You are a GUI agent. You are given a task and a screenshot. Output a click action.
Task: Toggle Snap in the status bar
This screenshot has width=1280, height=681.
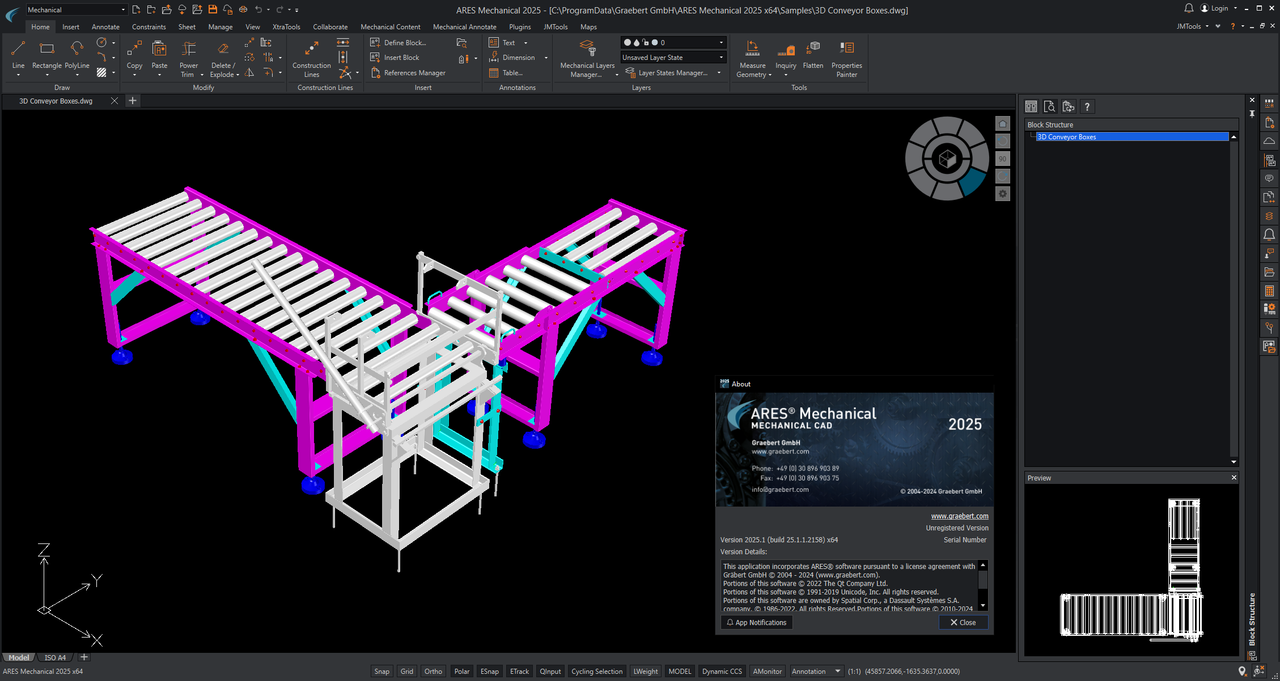(382, 671)
